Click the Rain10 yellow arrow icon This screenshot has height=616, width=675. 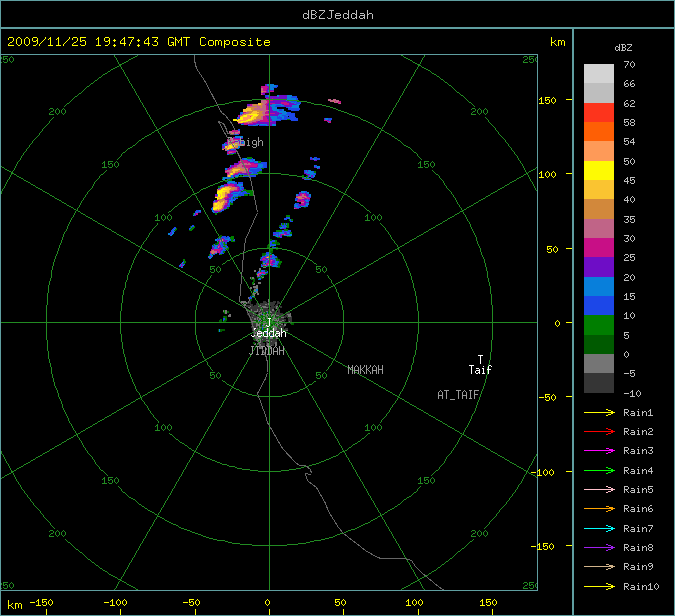(599, 586)
